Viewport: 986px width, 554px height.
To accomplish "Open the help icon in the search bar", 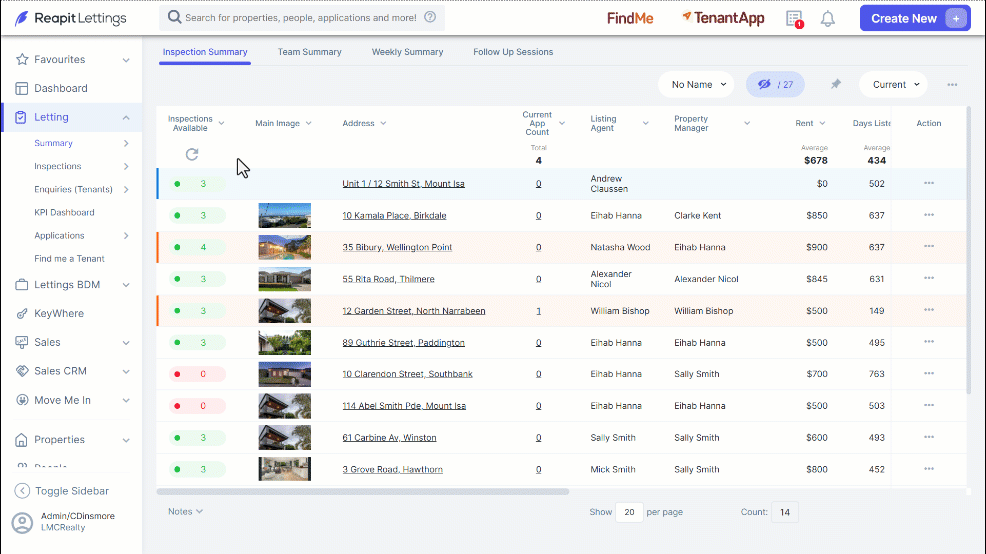I will (x=430, y=17).
